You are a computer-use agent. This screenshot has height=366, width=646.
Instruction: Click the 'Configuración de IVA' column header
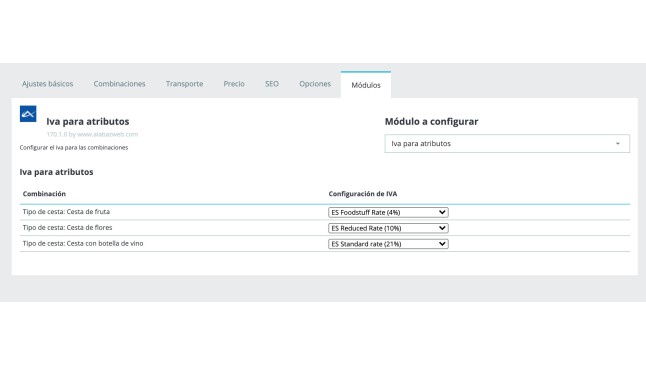point(363,194)
